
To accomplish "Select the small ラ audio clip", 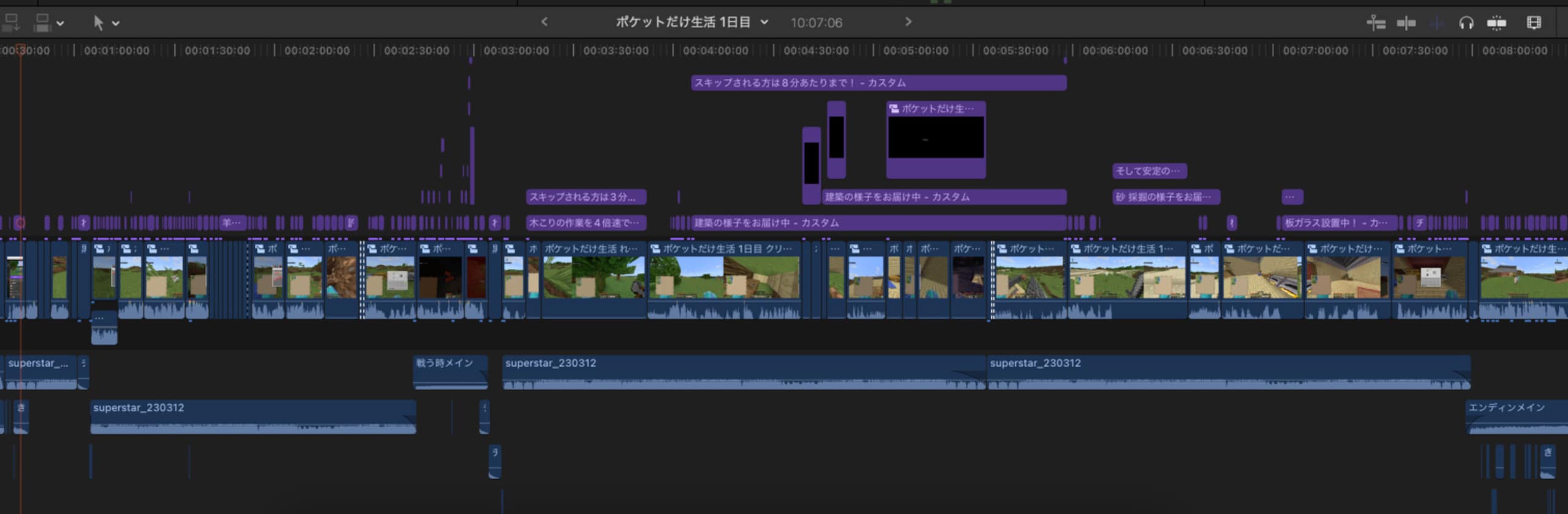I will (495, 461).
